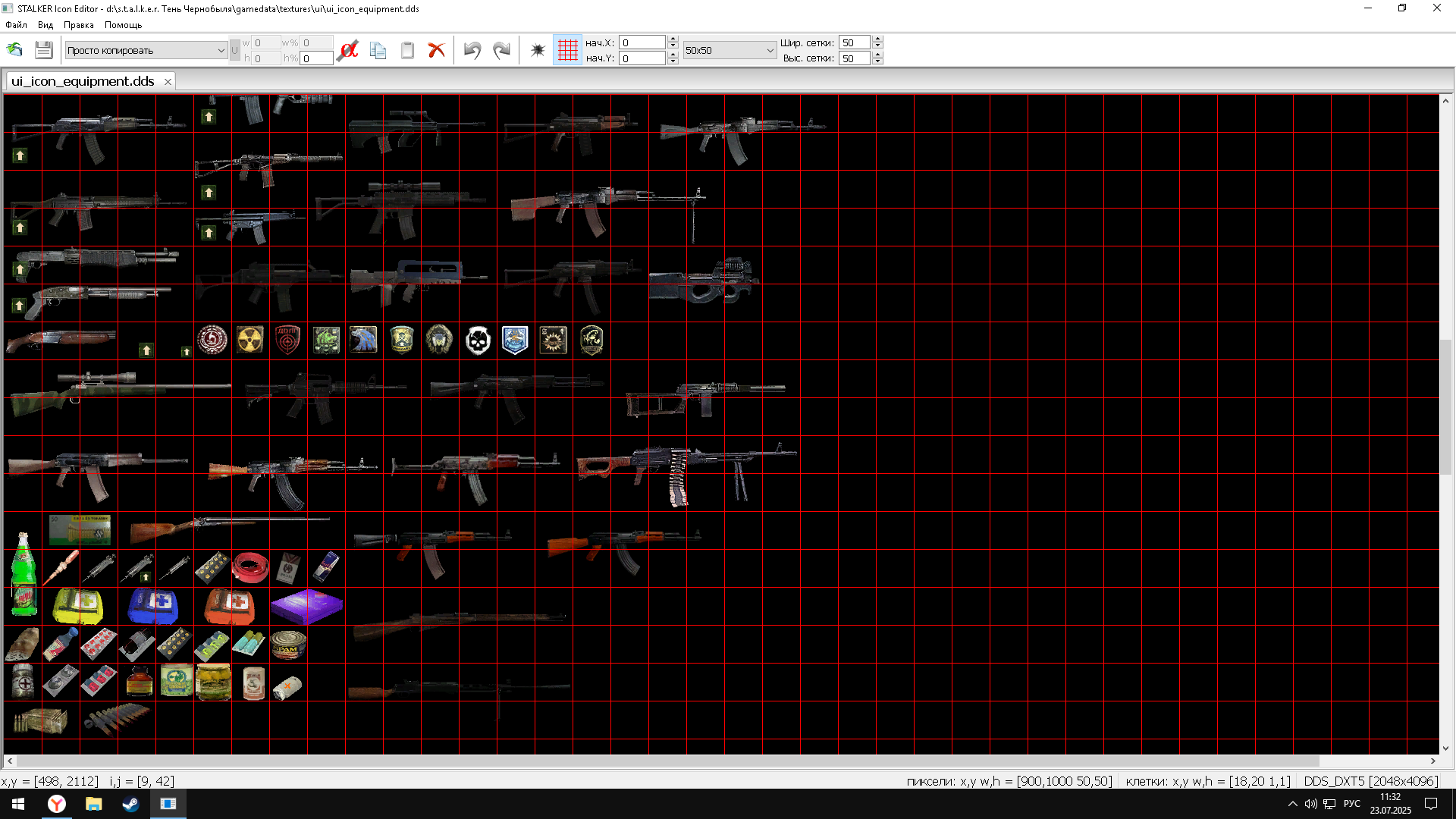Click the undo arrow icon
Image resolution: width=1456 pixels, height=819 pixels.
pos(472,50)
